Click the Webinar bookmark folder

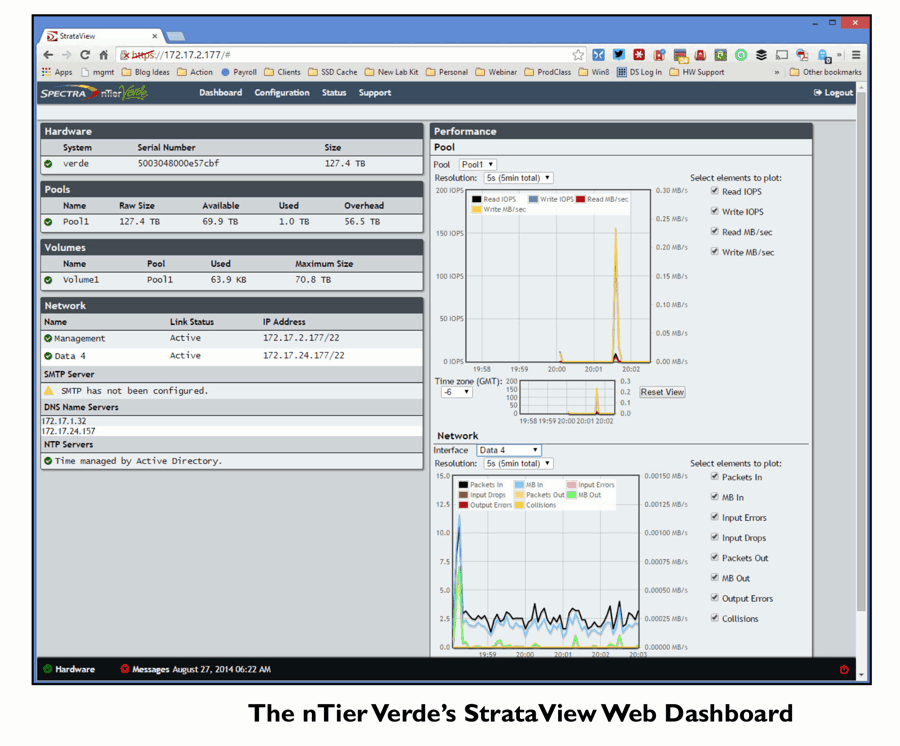point(496,72)
